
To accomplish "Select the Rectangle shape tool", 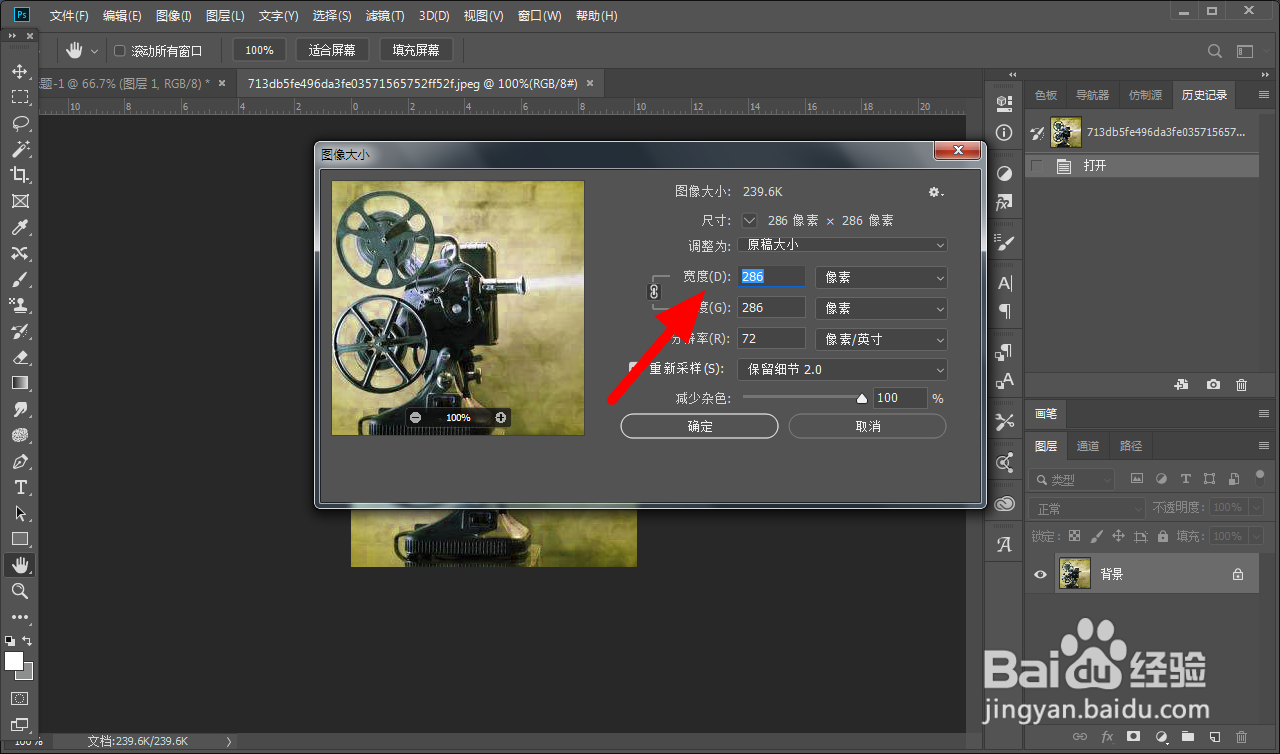I will coord(19,539).
